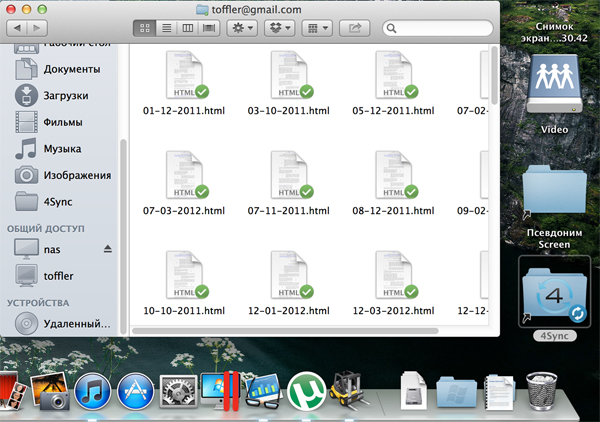This screenshot has width=600, height=422.
Task: Open the Trash in the dock
Action: click(x=540, y=389)
